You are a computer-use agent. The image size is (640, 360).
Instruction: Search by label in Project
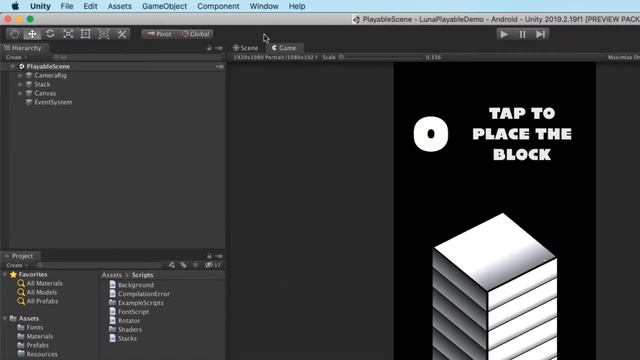(184, 265)
